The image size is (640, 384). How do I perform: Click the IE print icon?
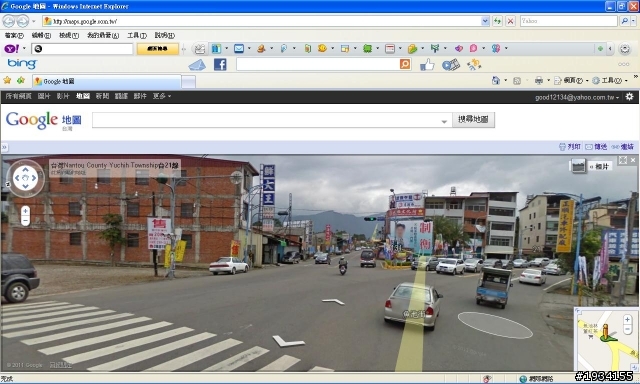[x=539, y=80]
